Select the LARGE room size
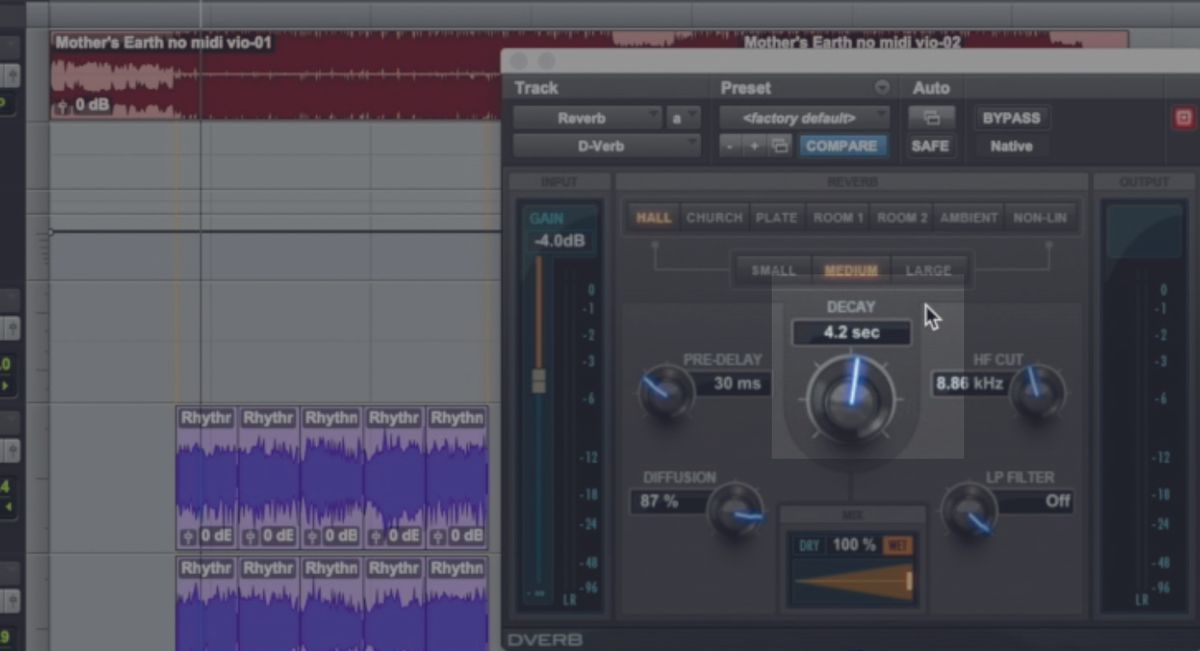The image size is (1200, 651). click(x=929, y=269)
